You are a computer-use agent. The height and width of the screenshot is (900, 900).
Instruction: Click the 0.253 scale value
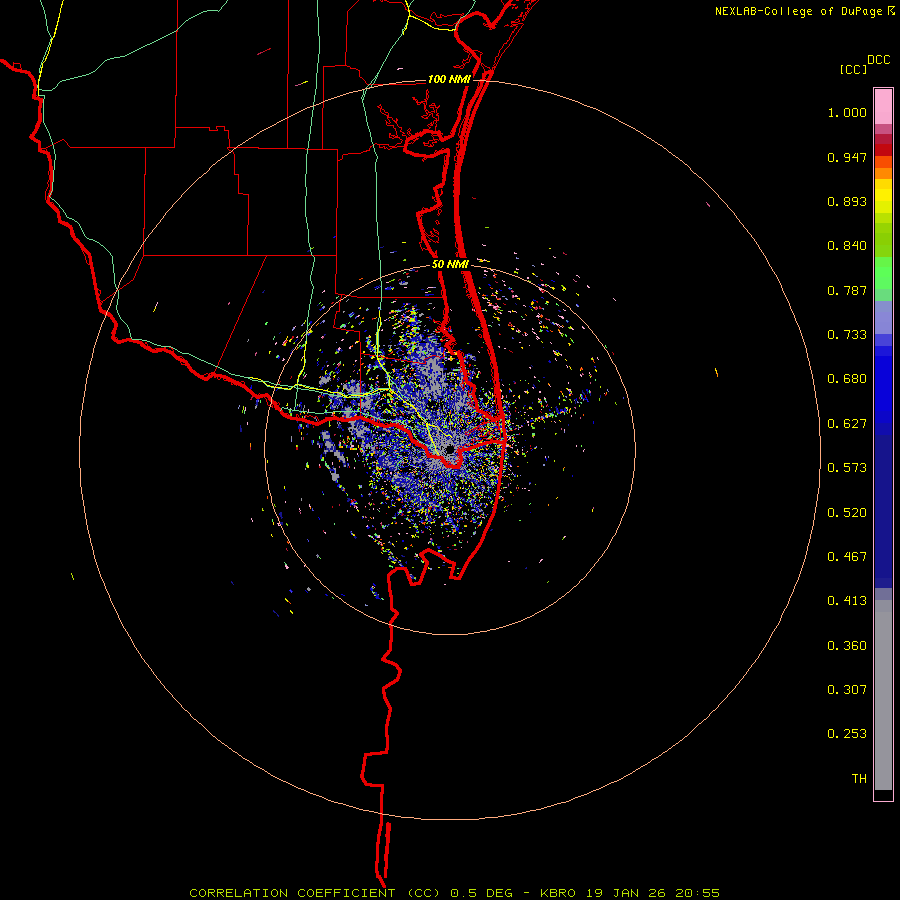pos(847,734)
